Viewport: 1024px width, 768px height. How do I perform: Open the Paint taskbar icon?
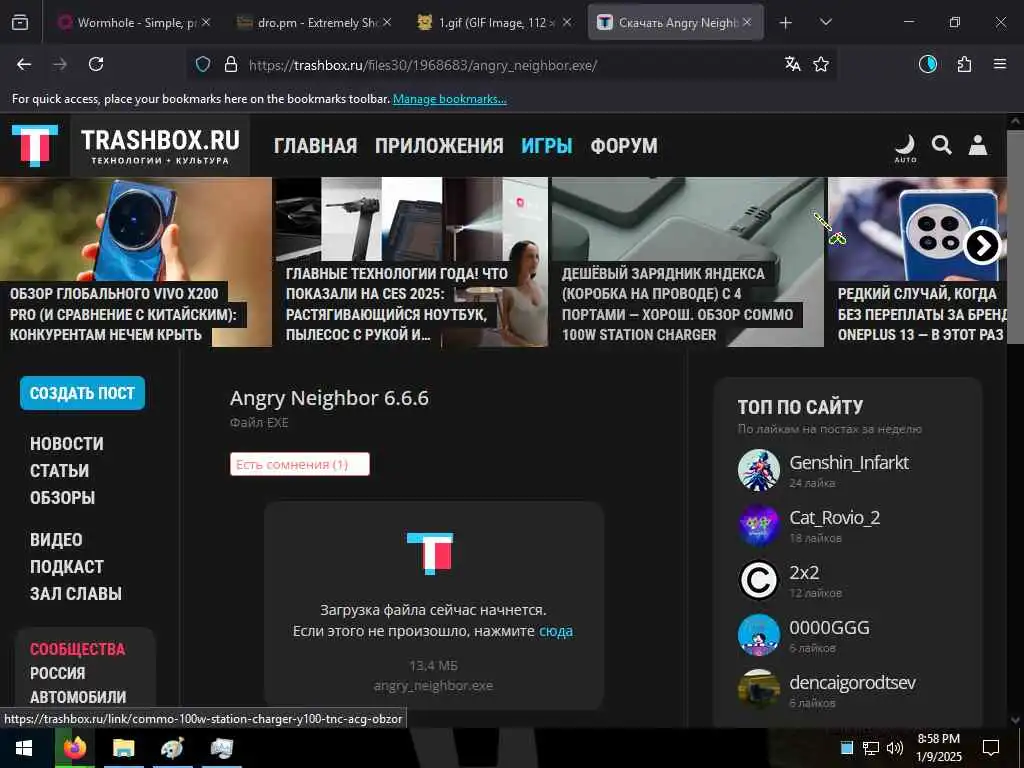click(x=172, y=748)
